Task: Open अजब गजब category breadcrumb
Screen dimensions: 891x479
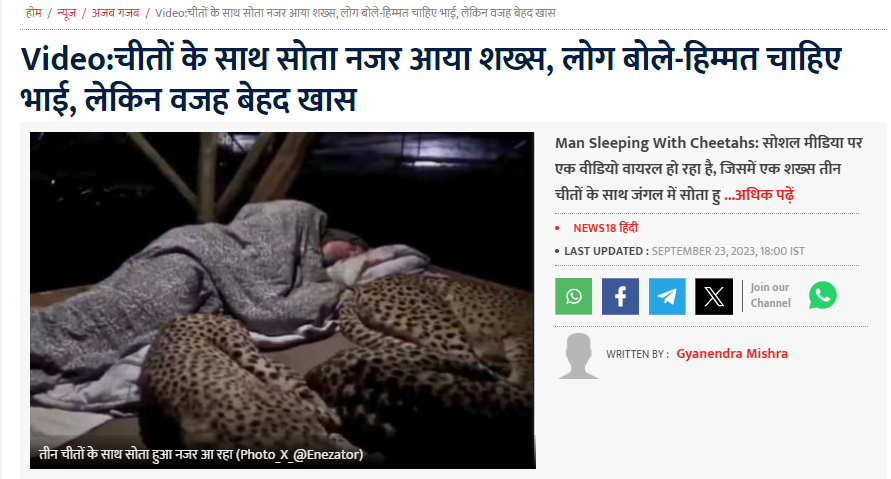Action: coord(115,13)
